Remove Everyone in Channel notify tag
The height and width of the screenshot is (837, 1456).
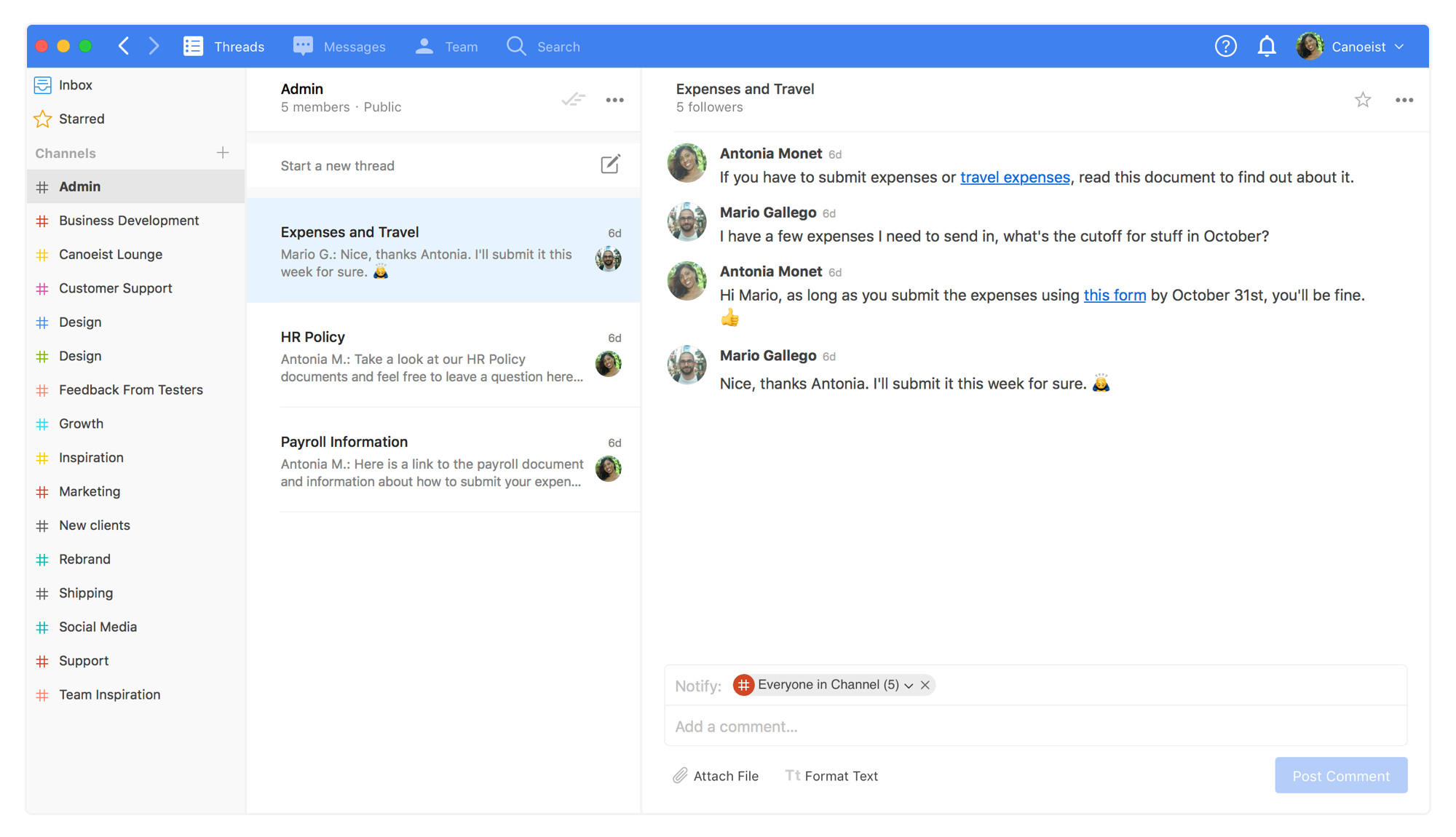pyautogui.click(x=925, y=685)
